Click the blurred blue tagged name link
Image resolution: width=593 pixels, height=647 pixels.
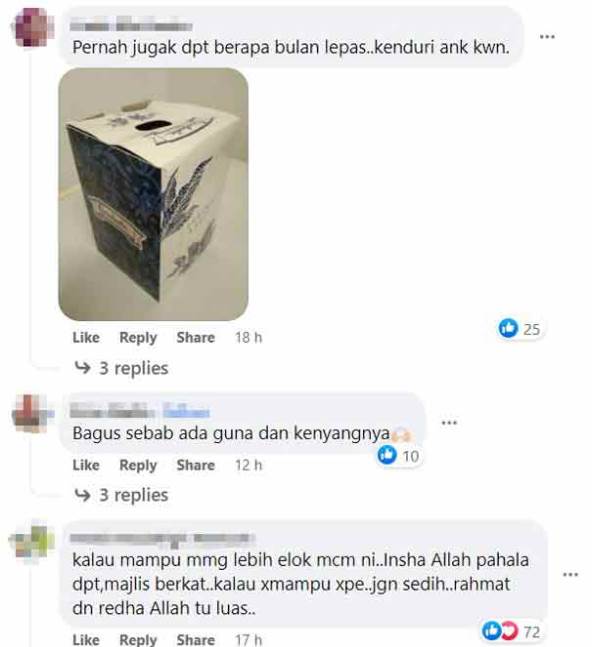tap(186, 411)
